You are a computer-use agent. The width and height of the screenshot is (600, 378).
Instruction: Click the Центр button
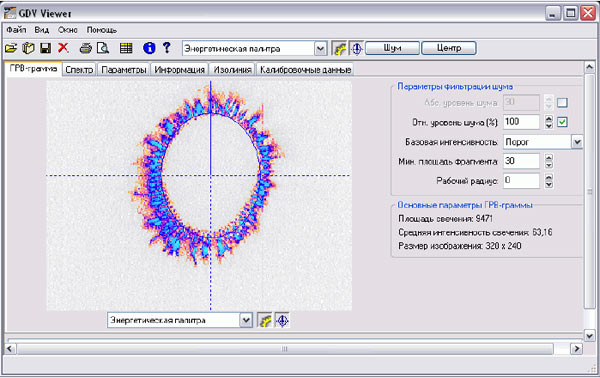click(x=449, y=48)
